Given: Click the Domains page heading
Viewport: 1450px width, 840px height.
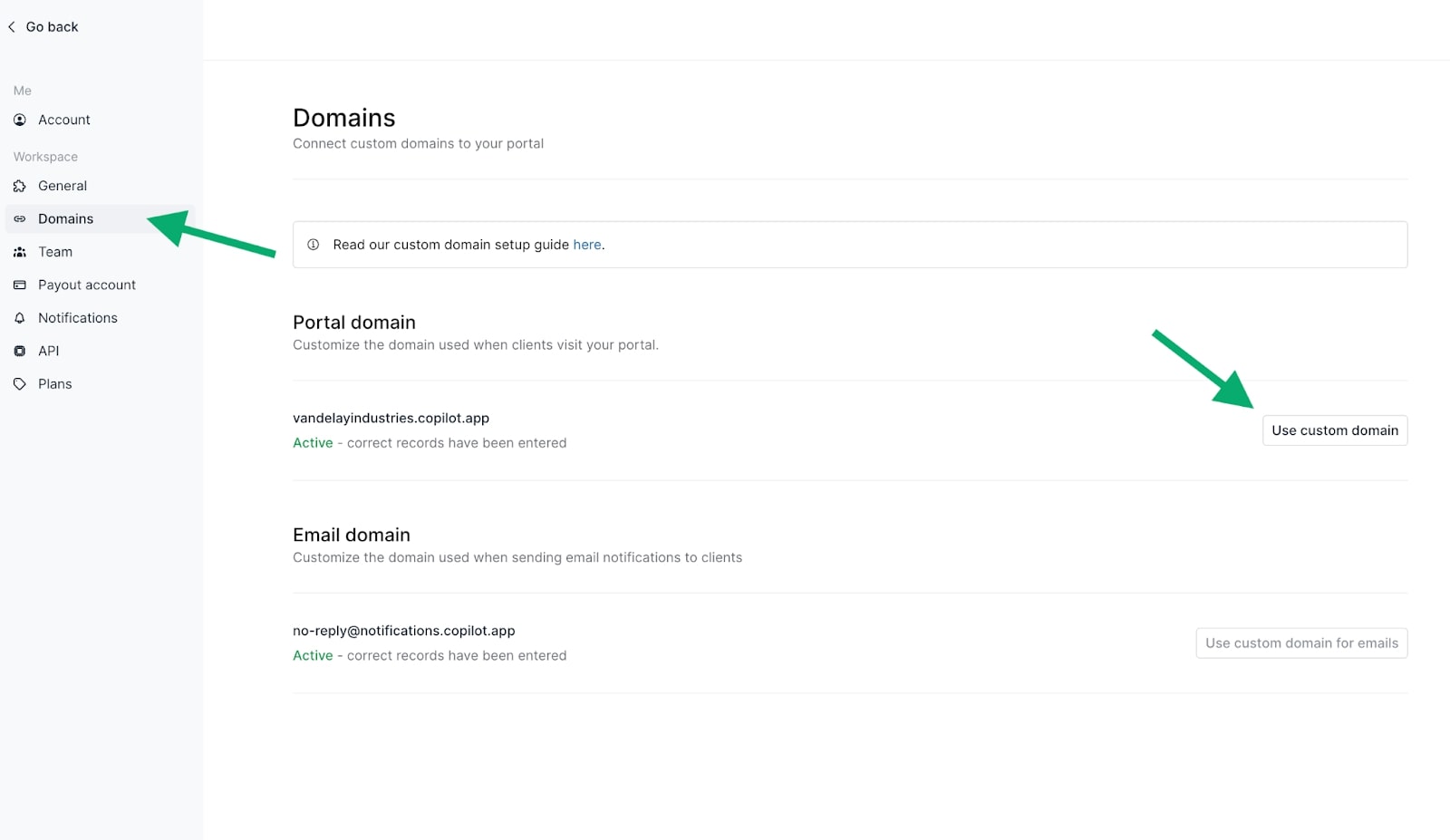Looking at the screenshot, I should (344, 117).
